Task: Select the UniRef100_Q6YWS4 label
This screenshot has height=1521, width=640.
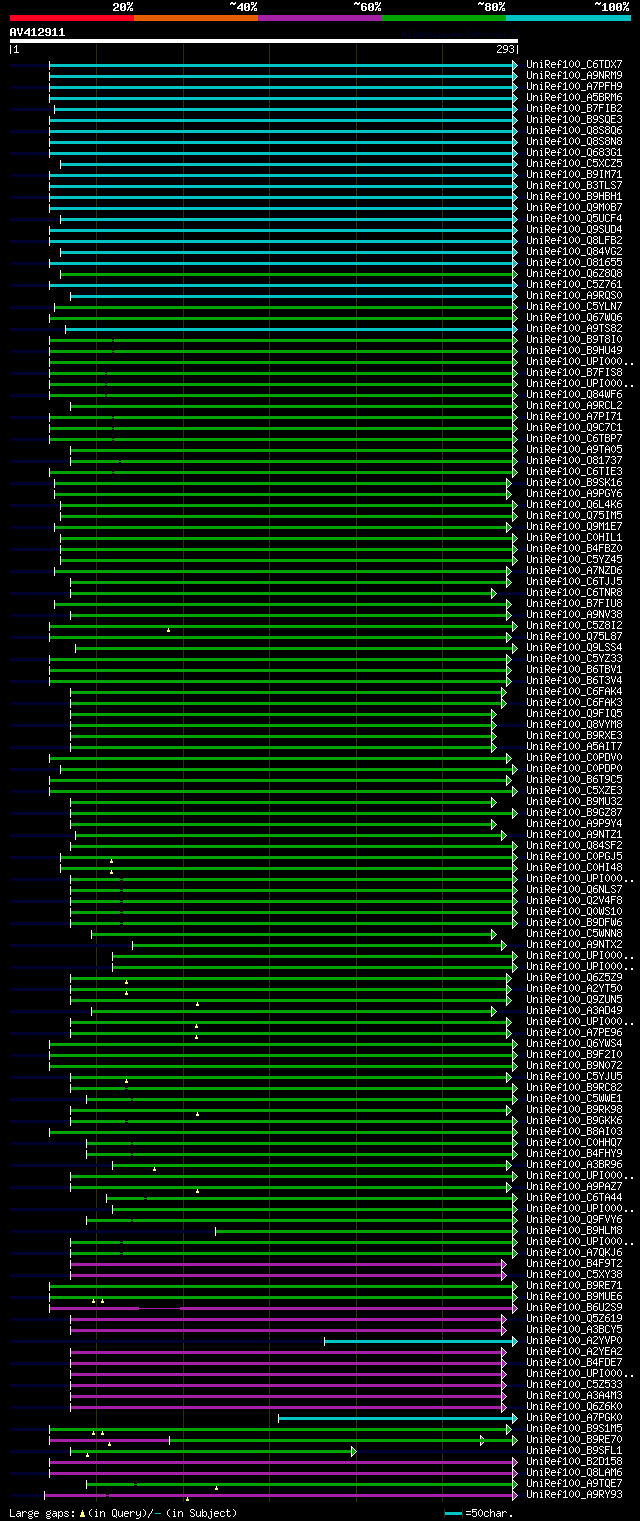Action: pyautogui.click(x=574, y=1043)
